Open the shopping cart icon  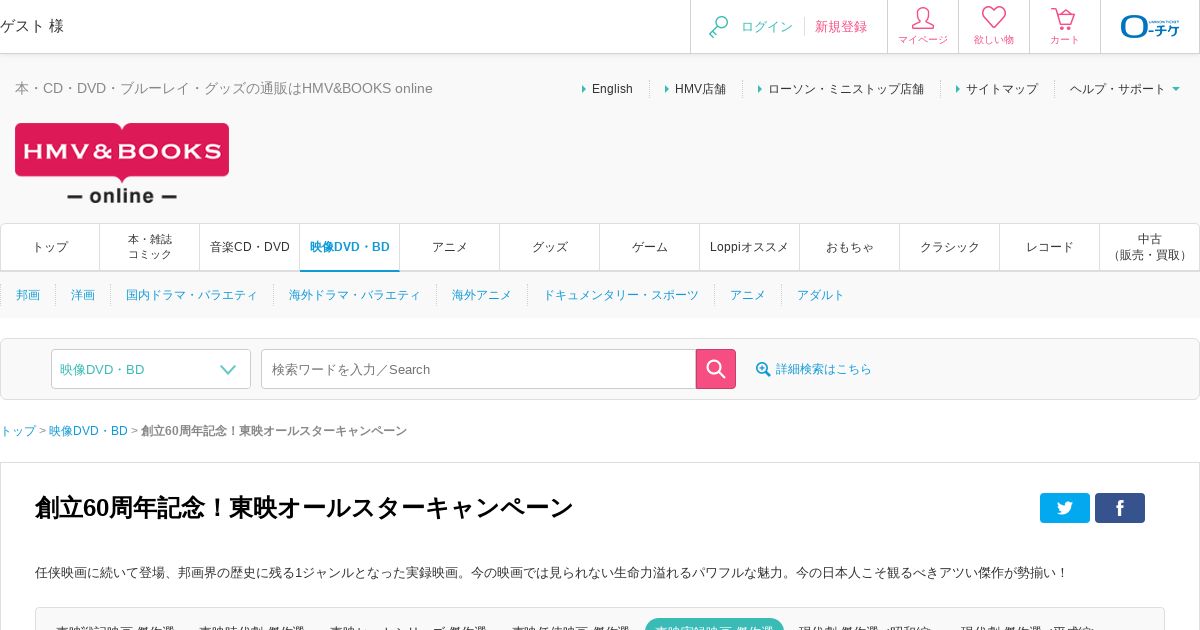(1064, 19)
